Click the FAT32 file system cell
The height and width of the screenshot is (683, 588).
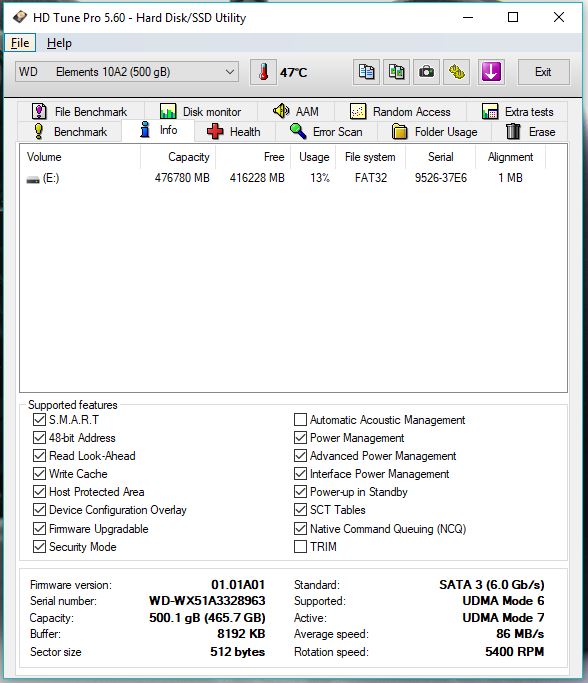coord(371,178)
